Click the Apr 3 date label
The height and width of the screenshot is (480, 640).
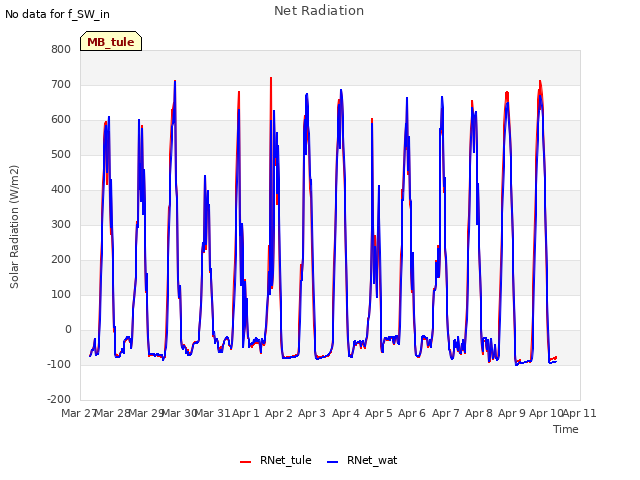click(312, 413)
